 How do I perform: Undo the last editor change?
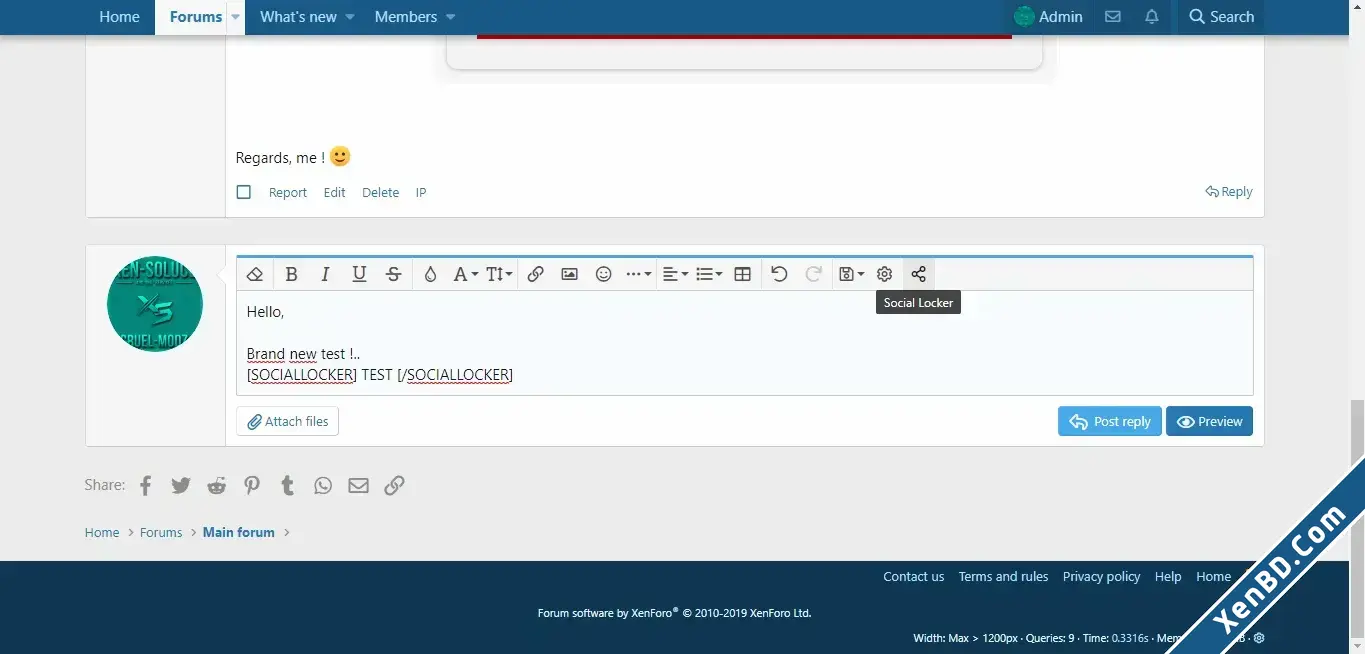tap(779, 274)
